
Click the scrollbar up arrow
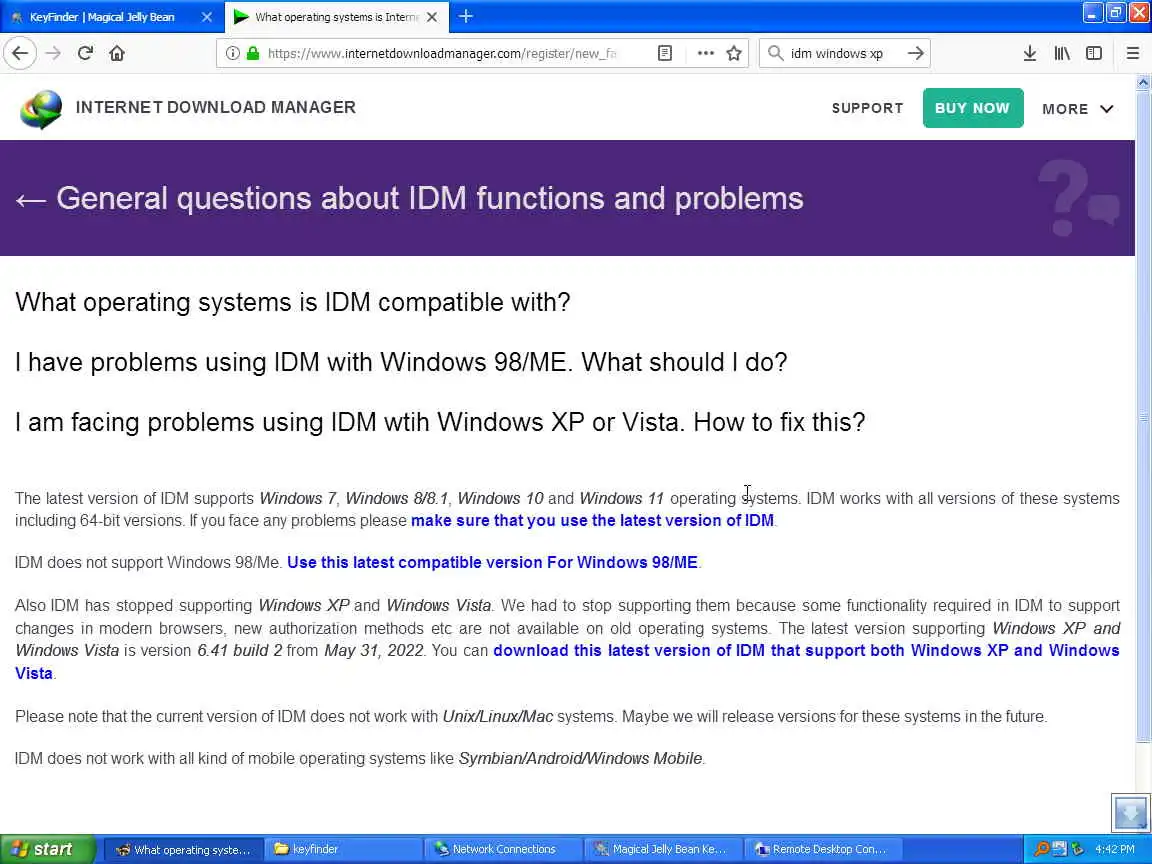pos(1143,82)
